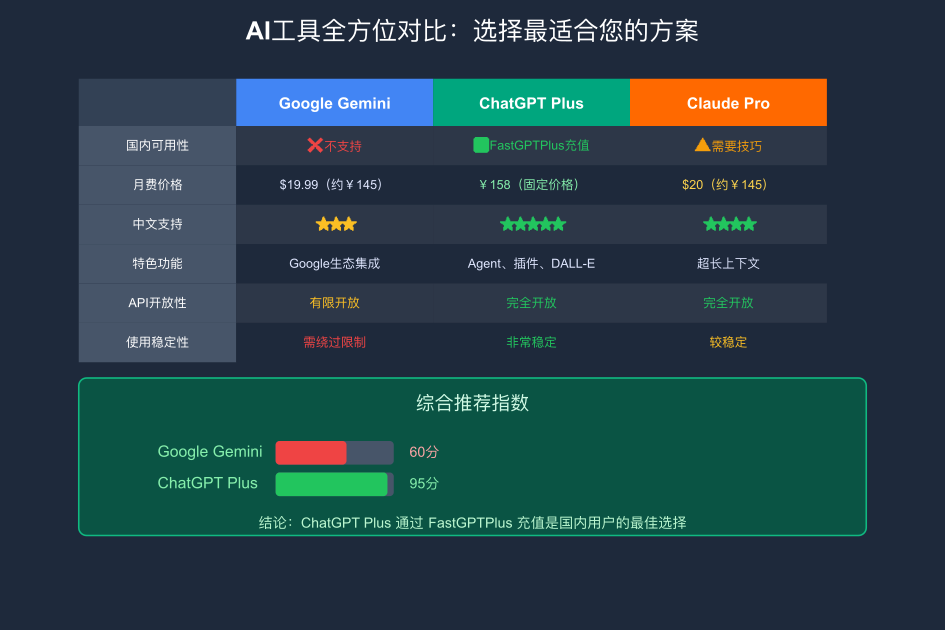The width and height of the screenshot is (945, 630).
Task: Click the five green stars under ChatGPT Plus
Action: pos(533,224)
